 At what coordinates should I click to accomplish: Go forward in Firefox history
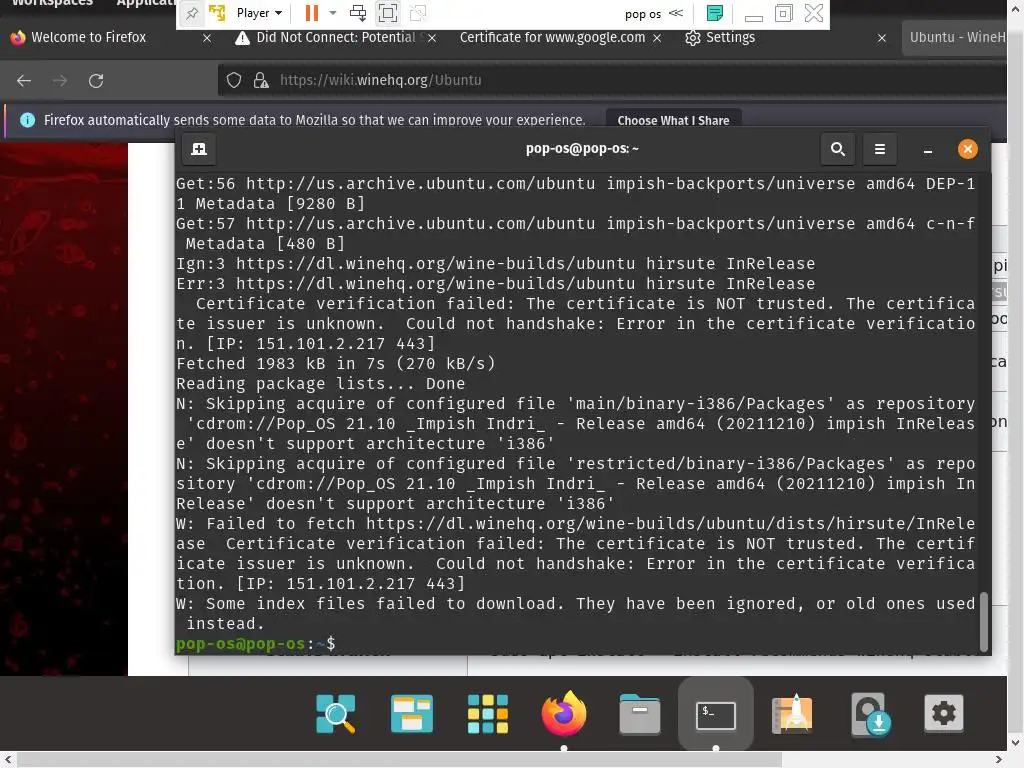60,80
